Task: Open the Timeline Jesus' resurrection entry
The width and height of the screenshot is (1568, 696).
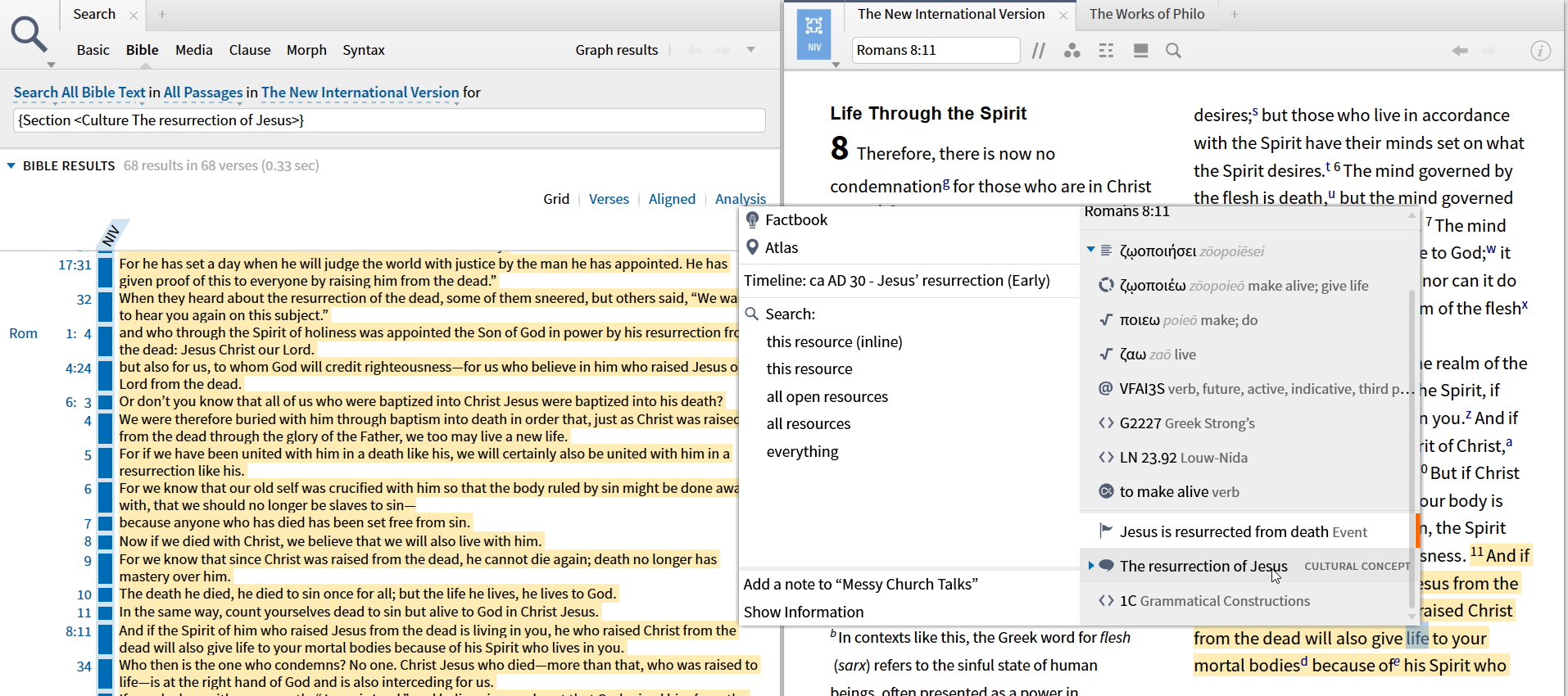Action: pos(897,280)
